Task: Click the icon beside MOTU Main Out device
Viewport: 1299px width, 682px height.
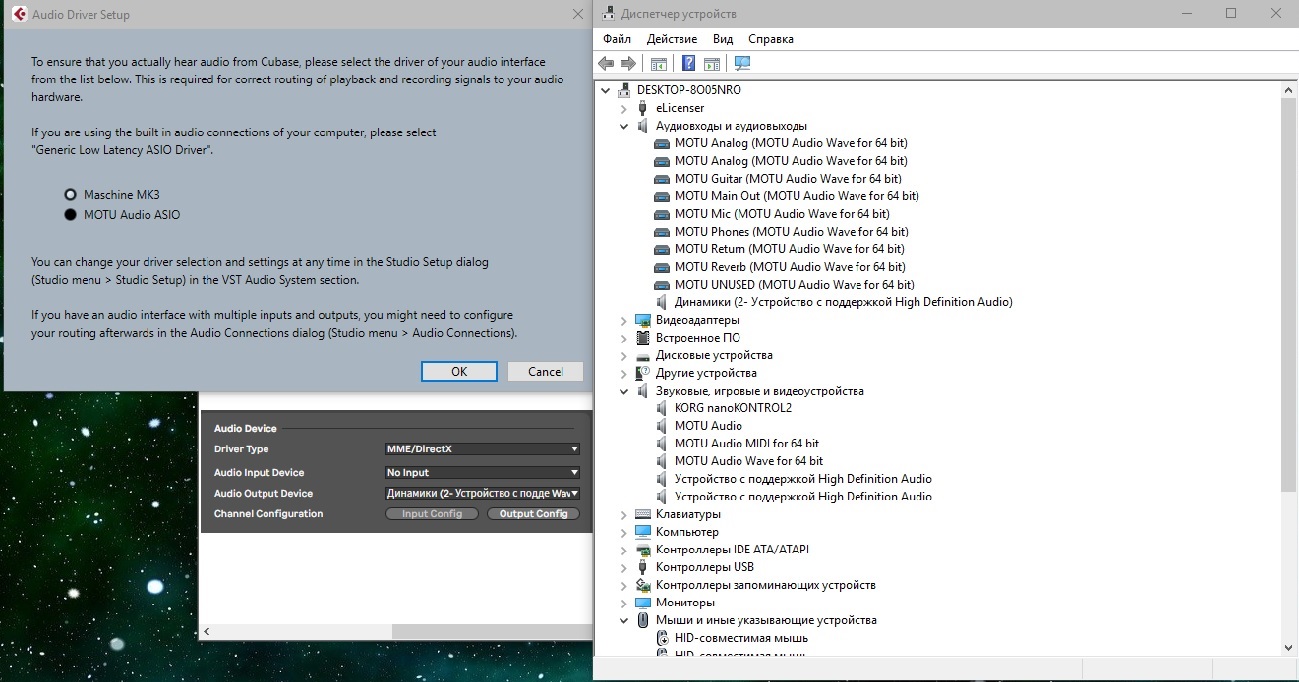Action: click(662, 196)
